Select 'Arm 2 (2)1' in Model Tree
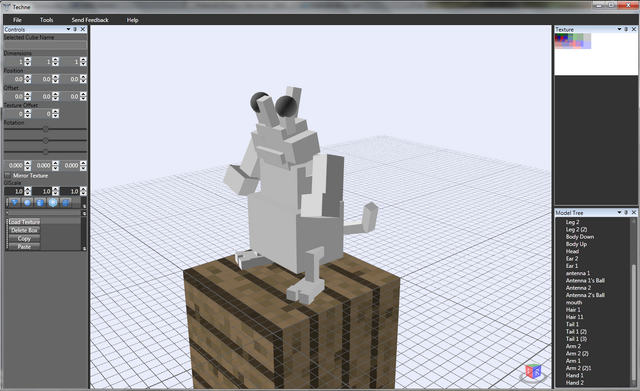The height and width of the screenshot is (391, 640). [578, 368]
